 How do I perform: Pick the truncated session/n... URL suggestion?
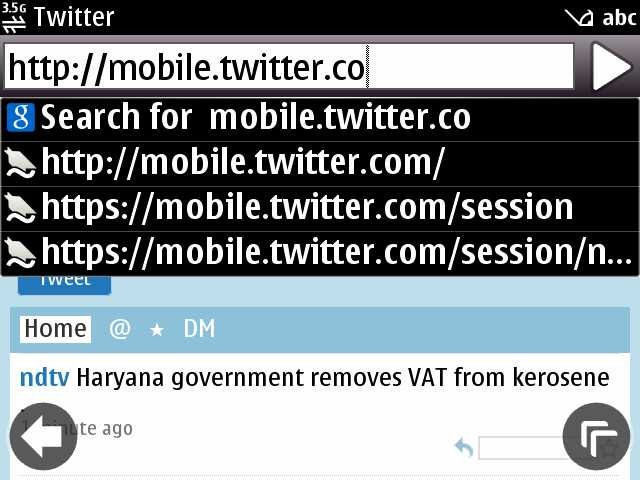[320, 253]
